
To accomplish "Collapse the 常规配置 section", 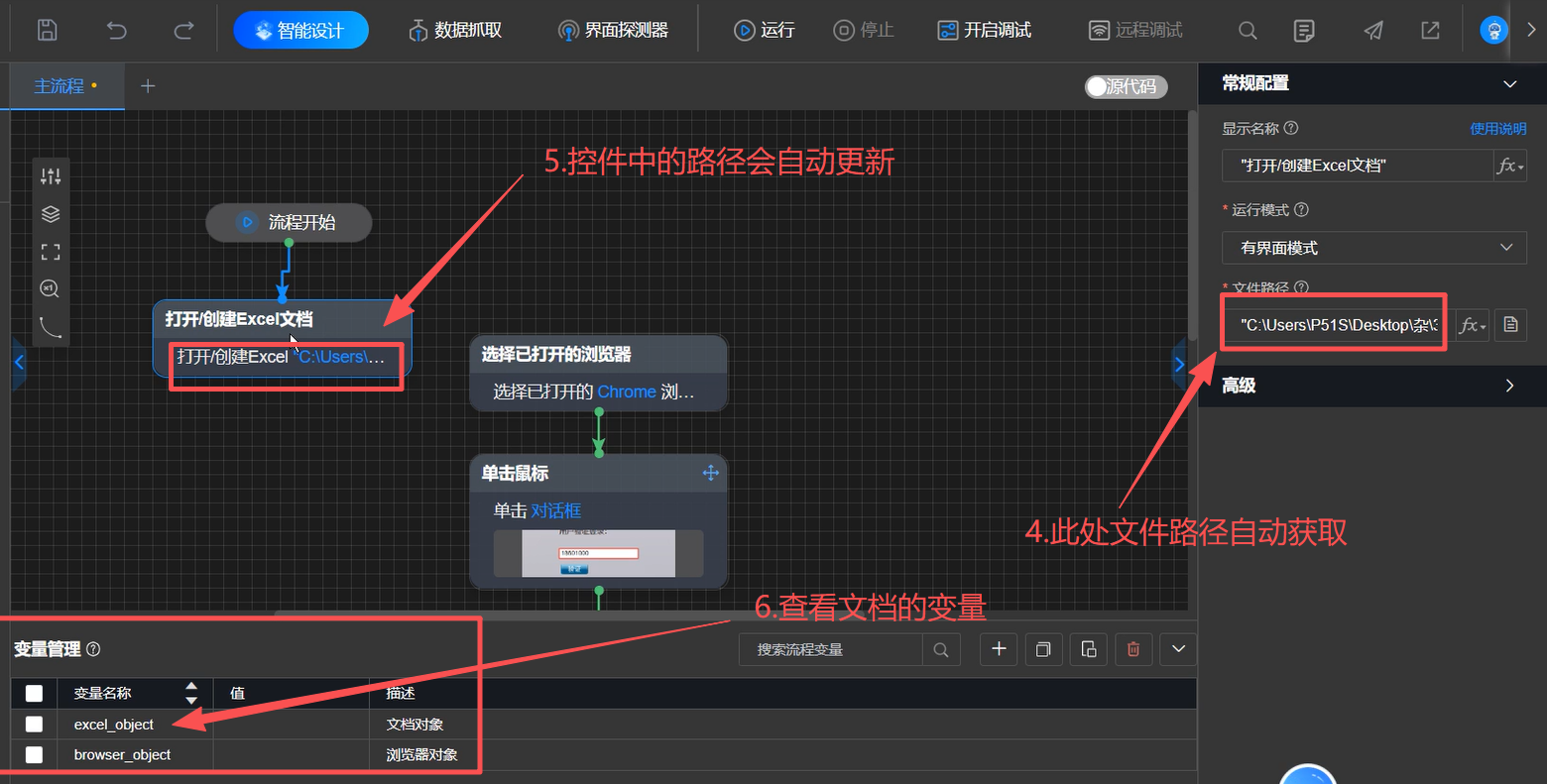I will pyautogui.click(x=1509, y=84).
